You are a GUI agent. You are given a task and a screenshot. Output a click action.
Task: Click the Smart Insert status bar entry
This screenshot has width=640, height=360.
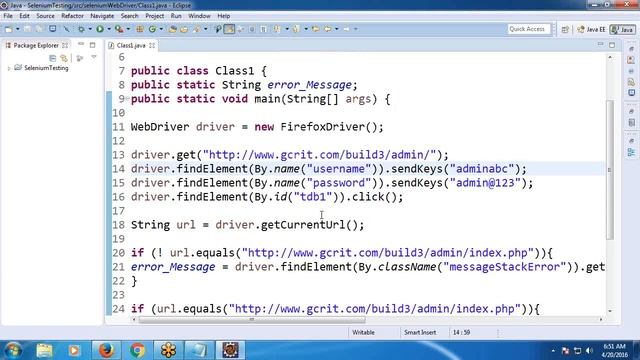pos(420,332)
